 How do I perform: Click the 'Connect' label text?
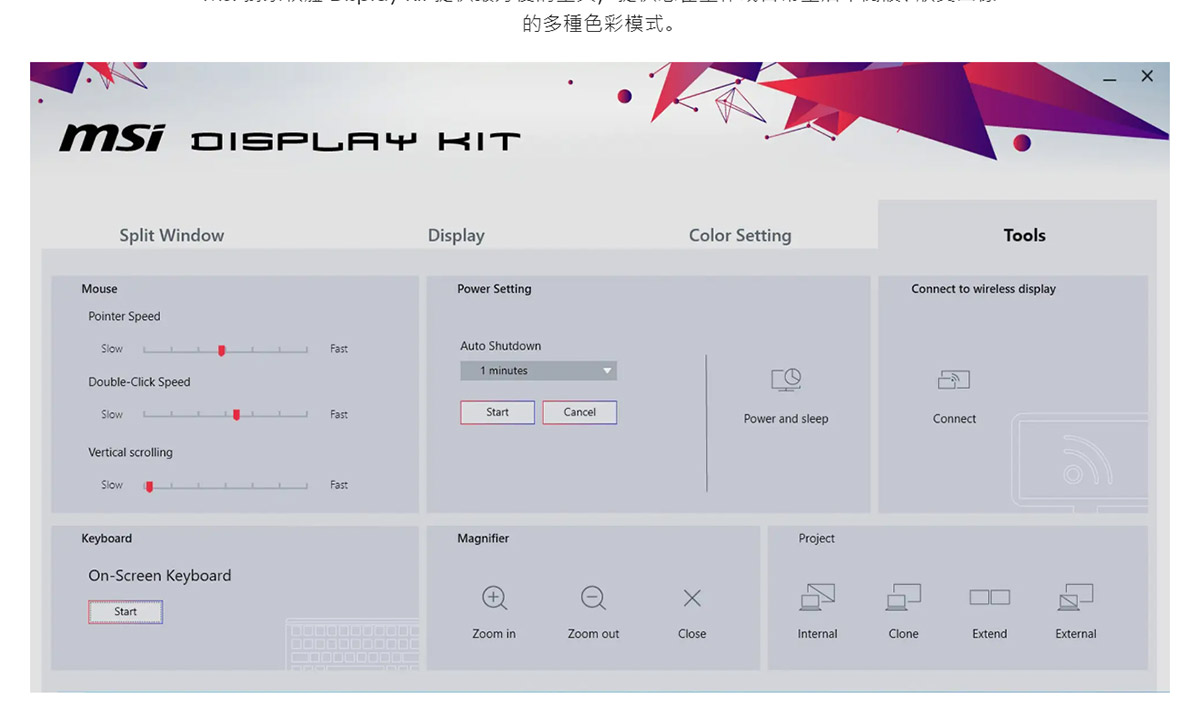[954, 419]
